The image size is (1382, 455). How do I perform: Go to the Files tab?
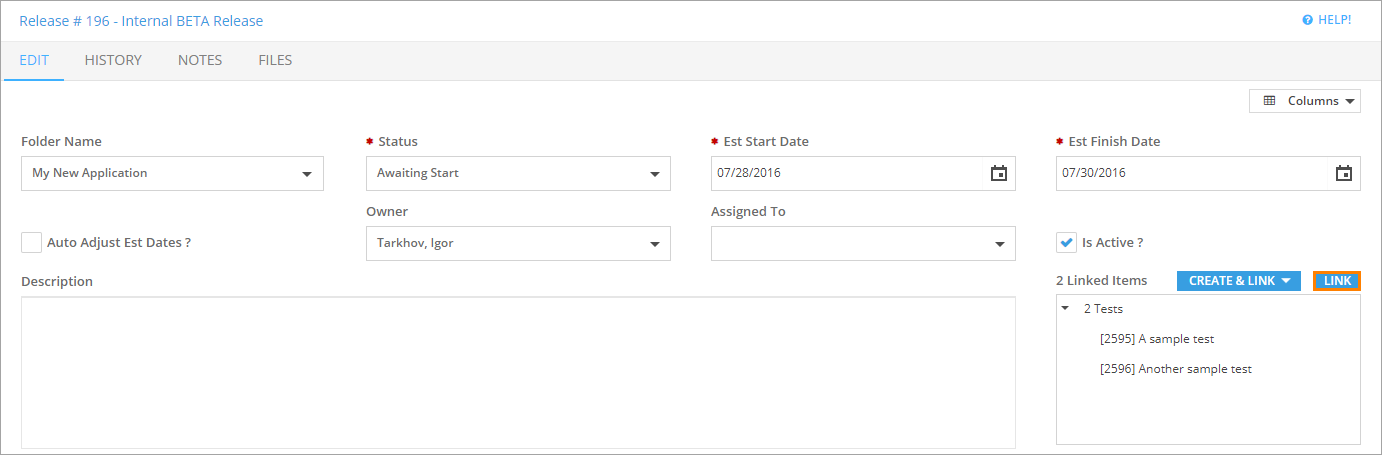coord(275,60)
